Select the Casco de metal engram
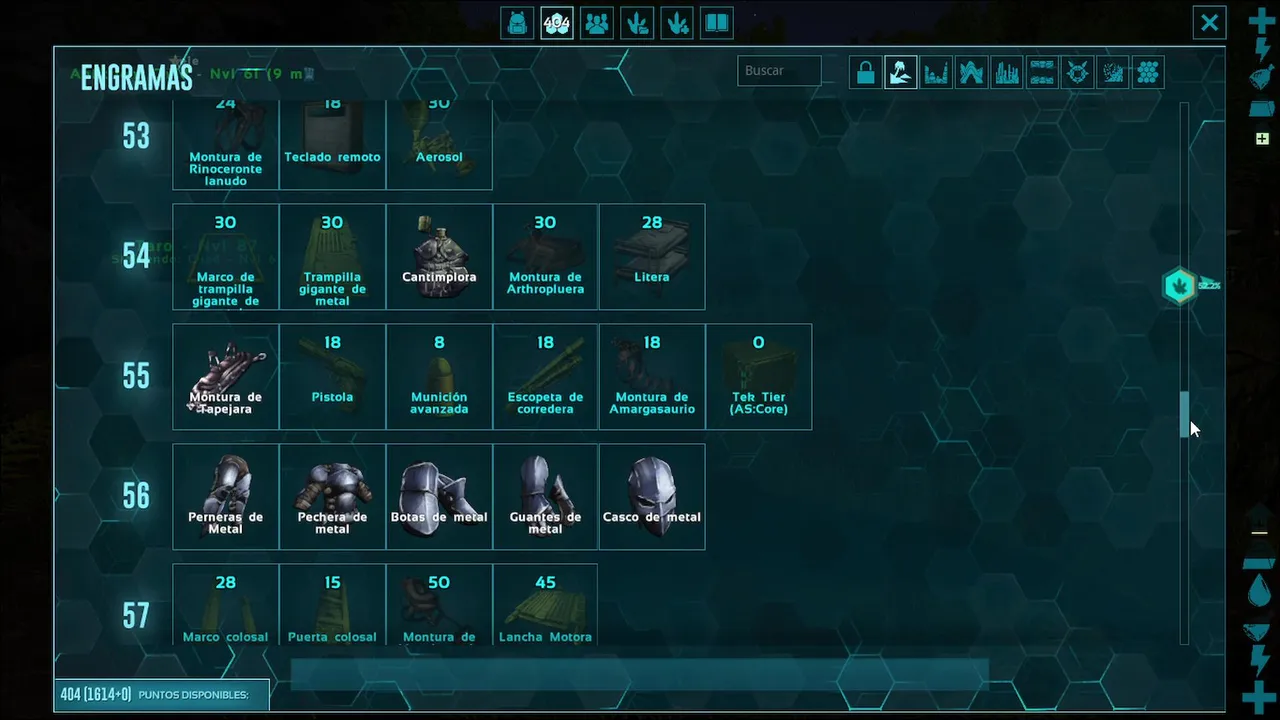The height and width of the screenshot is (720, 1280). click(652, 497)
